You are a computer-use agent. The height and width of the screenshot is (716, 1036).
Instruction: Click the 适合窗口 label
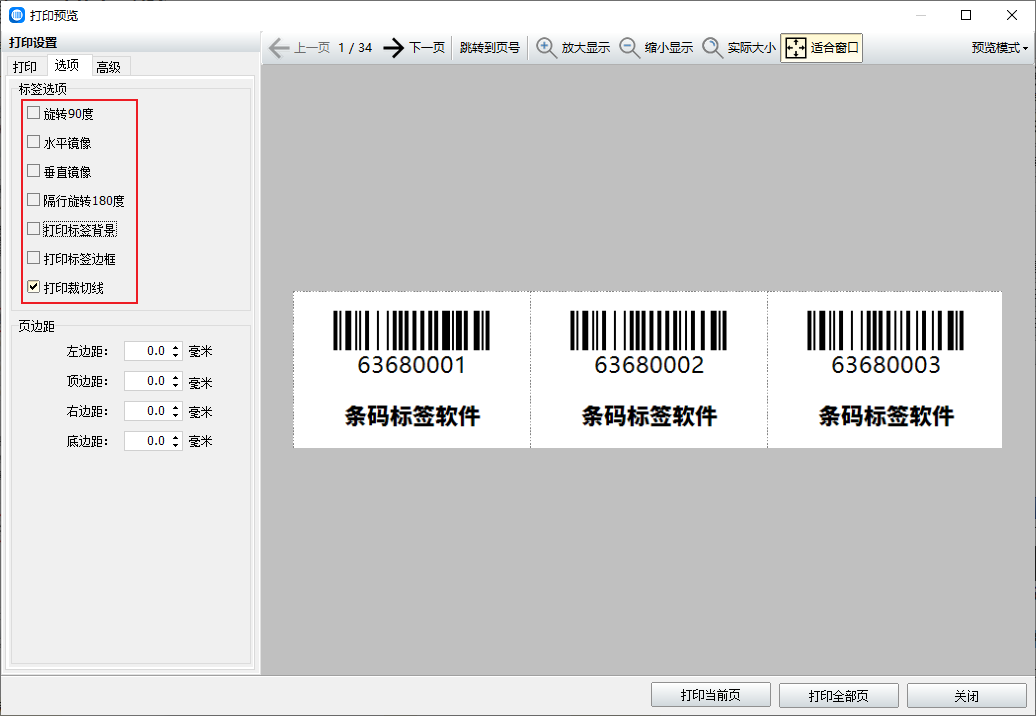coord(835,48)
